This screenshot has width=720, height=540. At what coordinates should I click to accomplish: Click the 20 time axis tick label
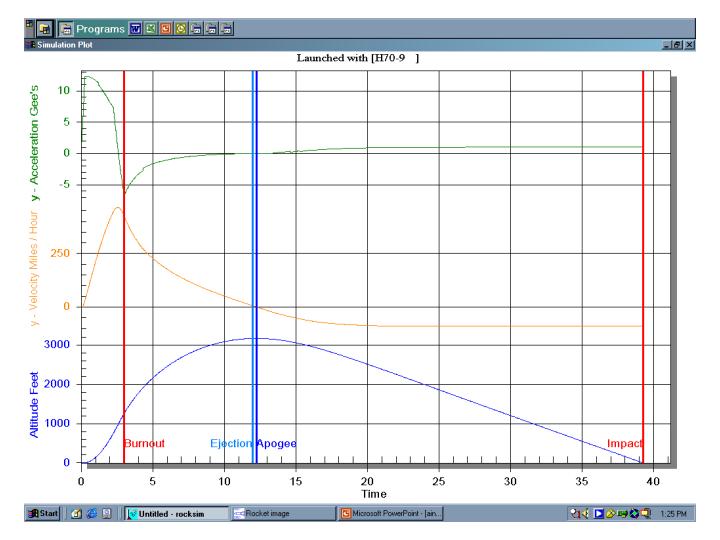(367, 481)
